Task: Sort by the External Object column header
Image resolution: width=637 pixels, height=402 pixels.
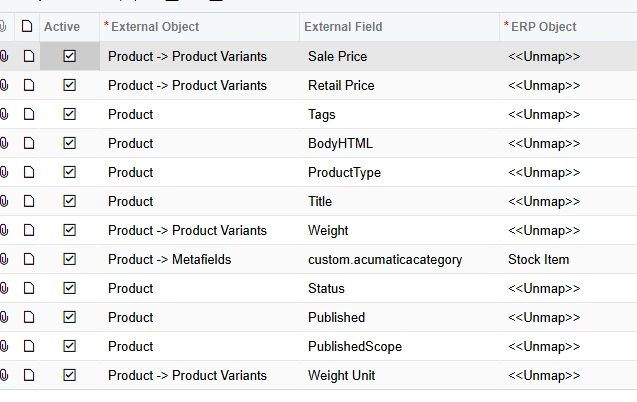Action: [154, 27]
